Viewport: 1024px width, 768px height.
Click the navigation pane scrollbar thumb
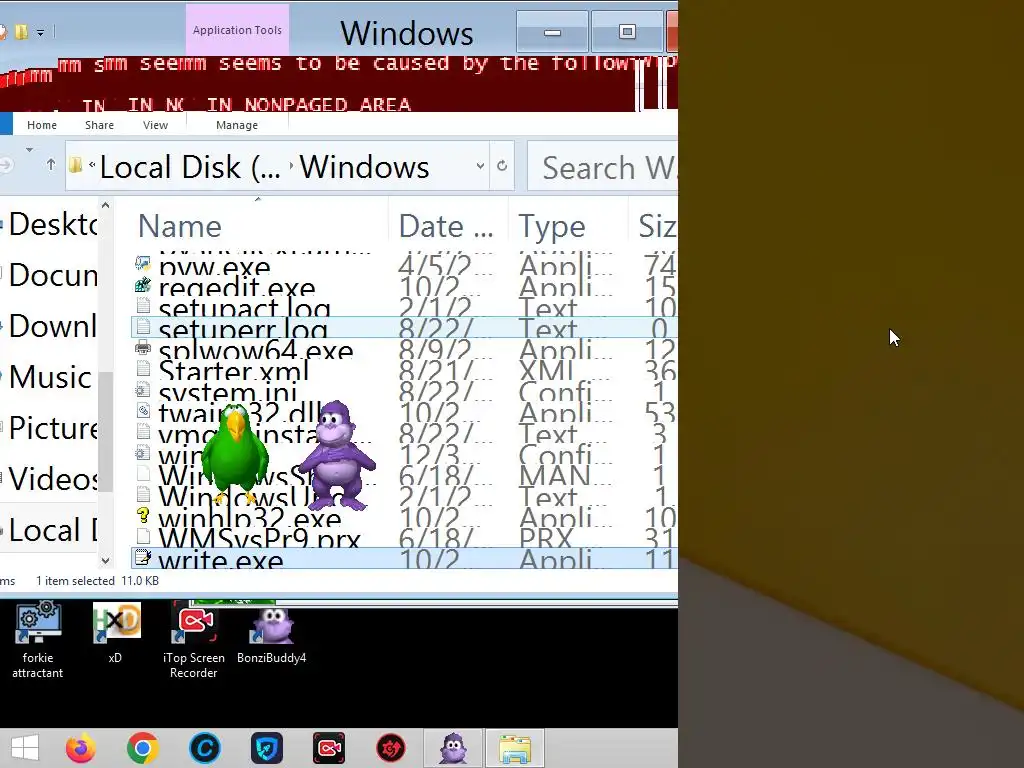pyautogui.click(x=106, y=431)
